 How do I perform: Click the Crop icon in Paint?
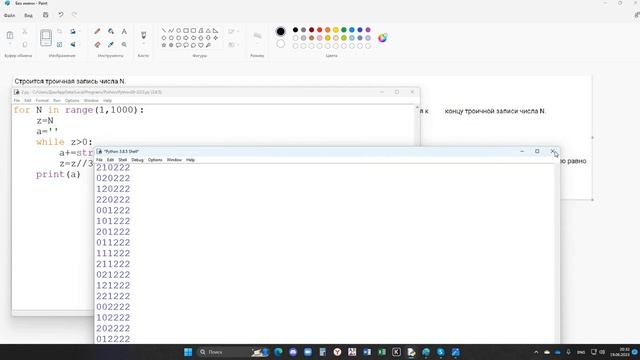tap(60, 31)
